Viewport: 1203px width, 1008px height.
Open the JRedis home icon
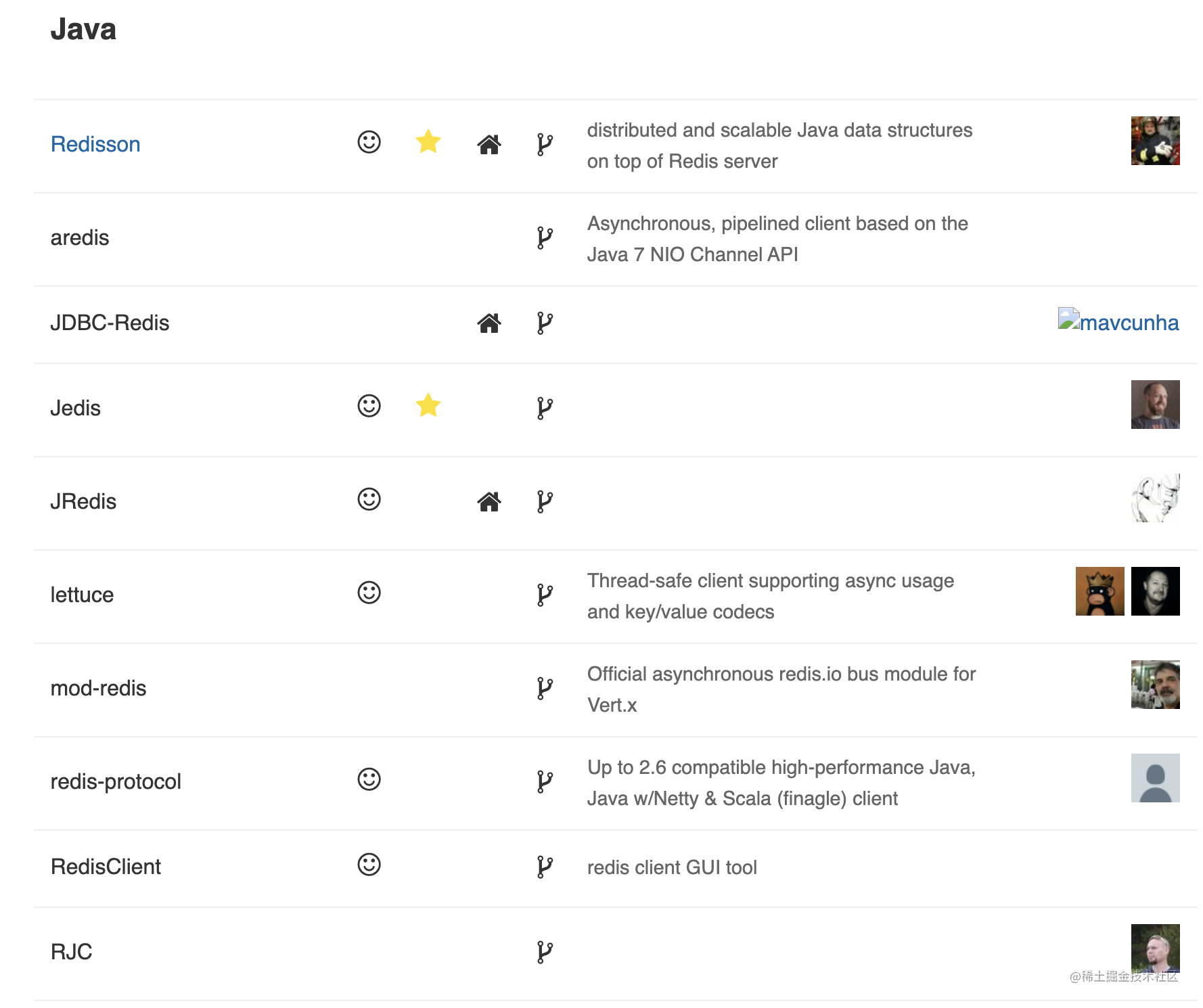(x=489, y=501)
